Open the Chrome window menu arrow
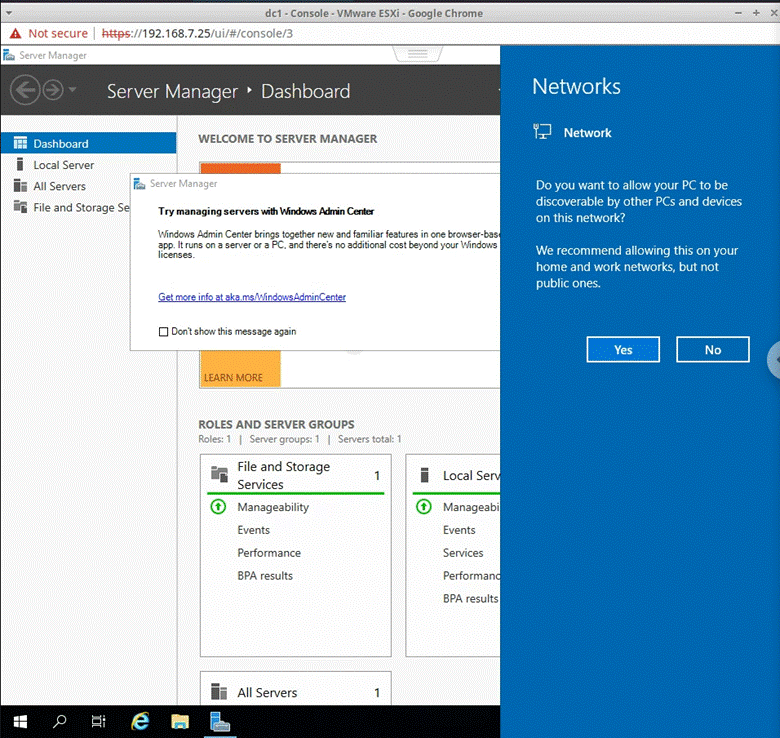 point(8,13)
